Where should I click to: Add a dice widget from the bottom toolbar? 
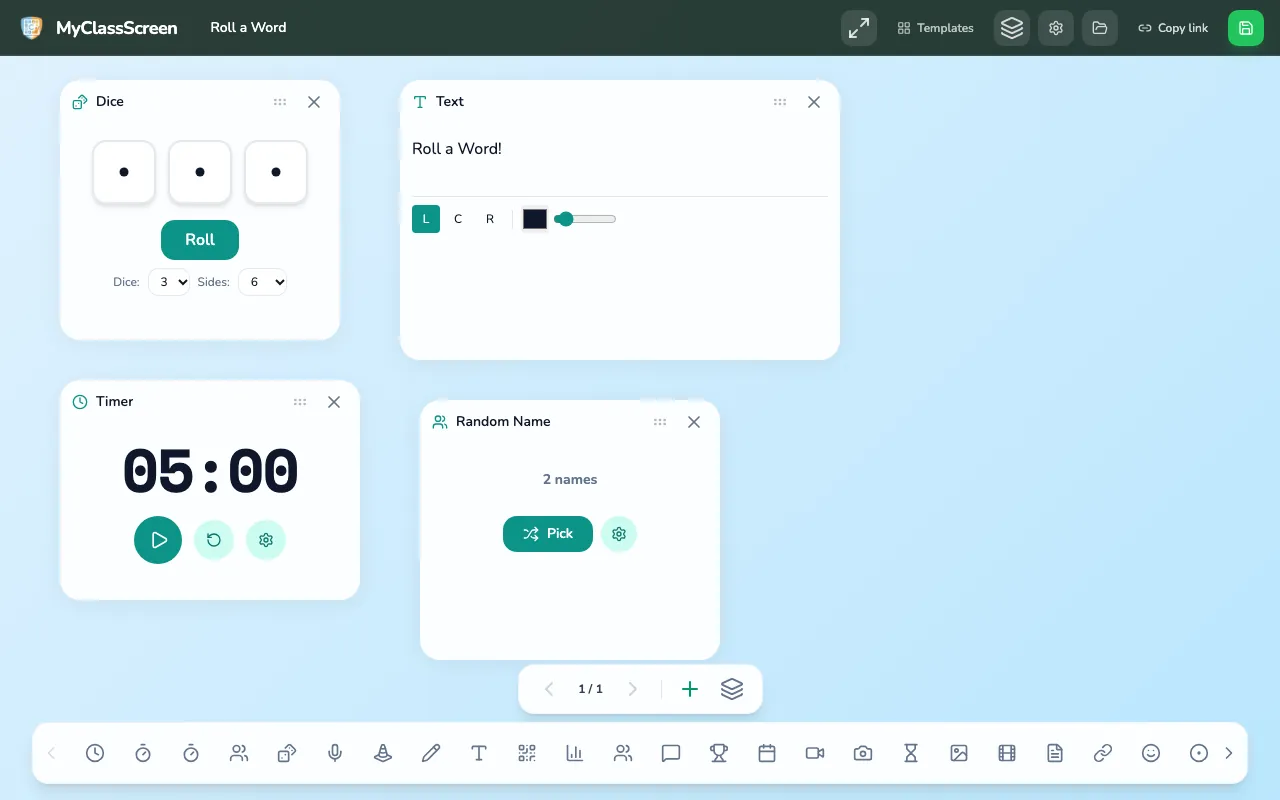(x=287, y=753)
